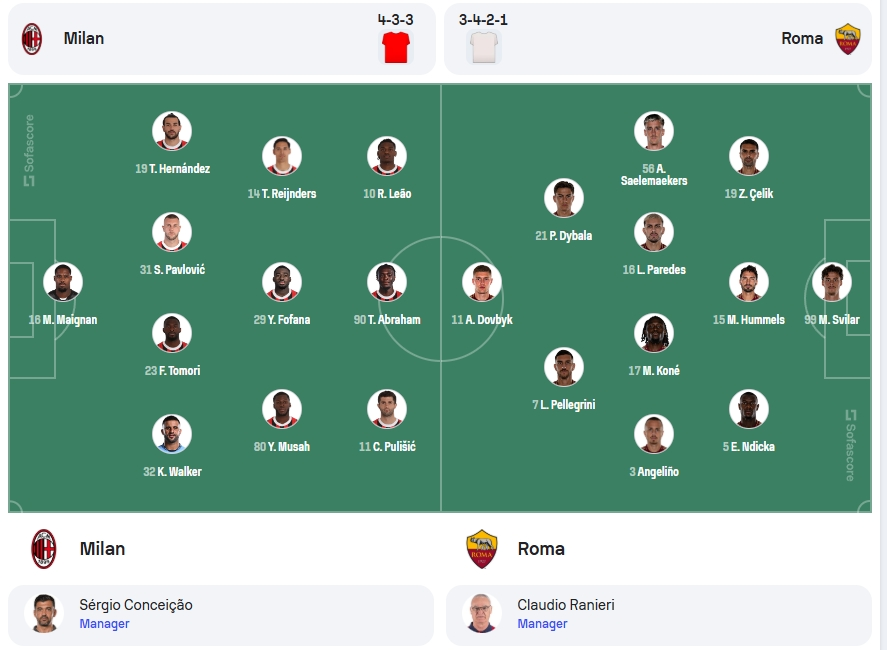Viewport: 887px width, 650px height.
Task: Click the Milan club crest in header
Action: pos(32,38)
